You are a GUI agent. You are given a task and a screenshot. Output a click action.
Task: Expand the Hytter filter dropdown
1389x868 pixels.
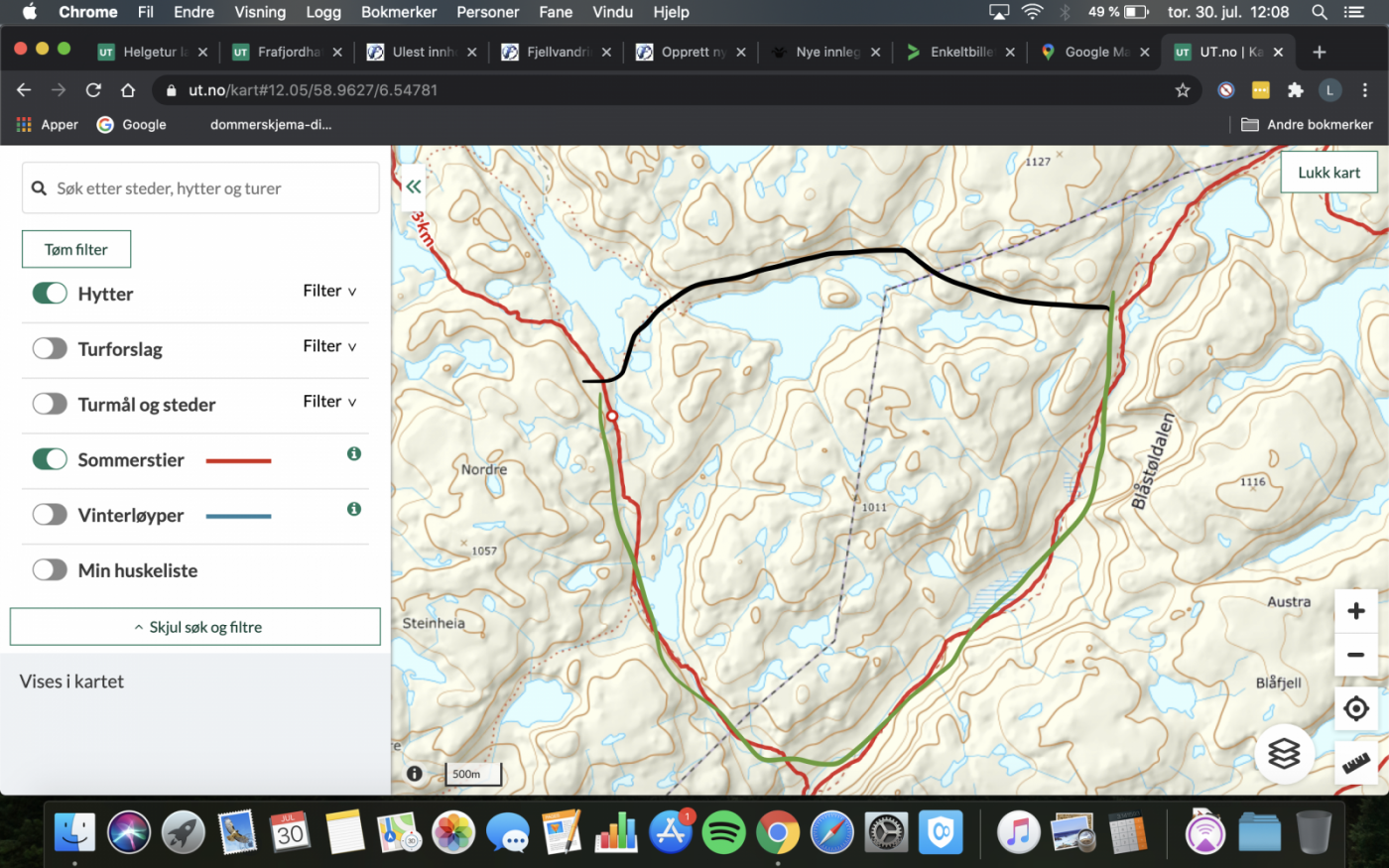[x=329, y=291]
